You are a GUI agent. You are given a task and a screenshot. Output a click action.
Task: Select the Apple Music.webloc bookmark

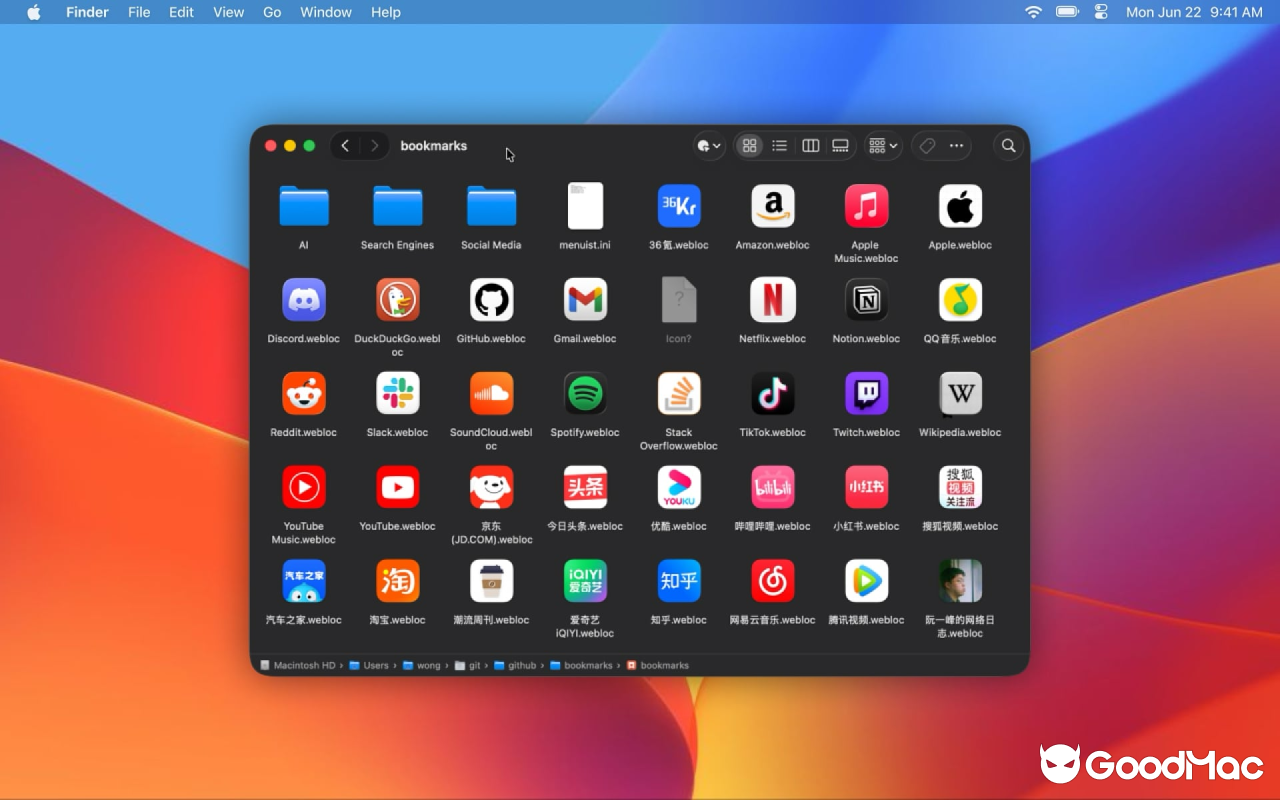(x=866, y=206)
